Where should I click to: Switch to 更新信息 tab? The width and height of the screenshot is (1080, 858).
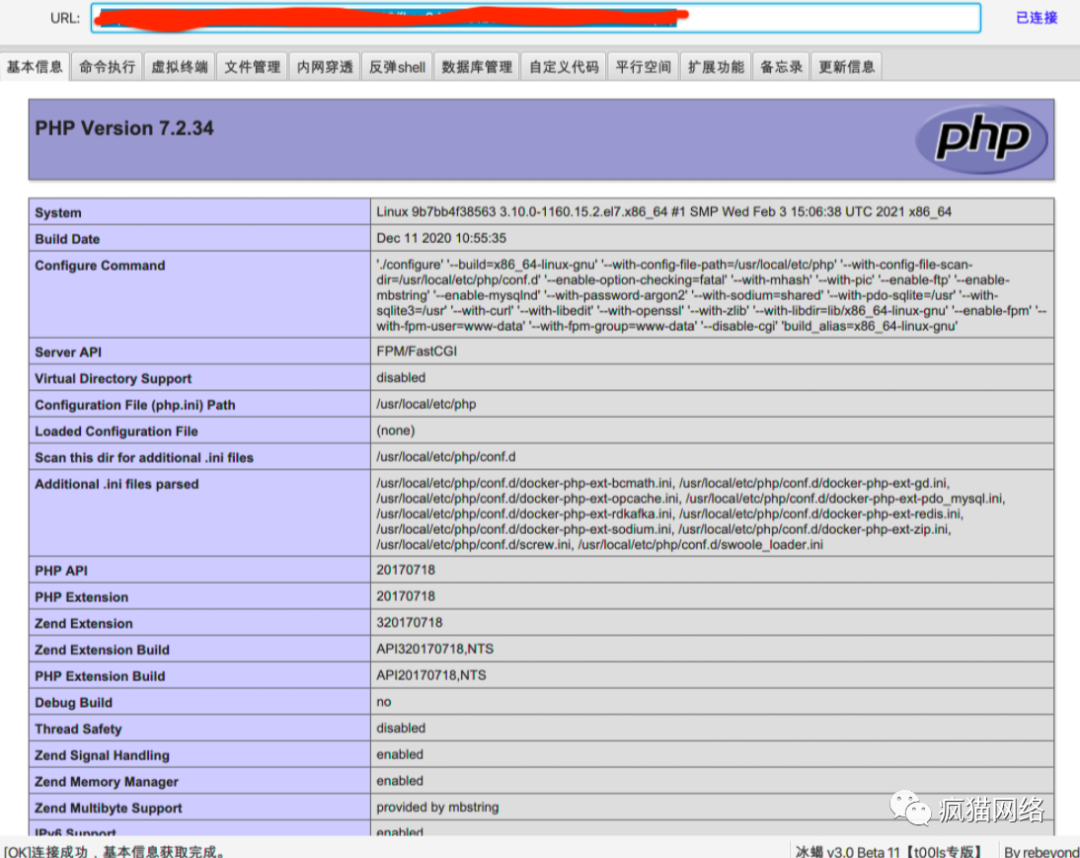pos(847,67)
